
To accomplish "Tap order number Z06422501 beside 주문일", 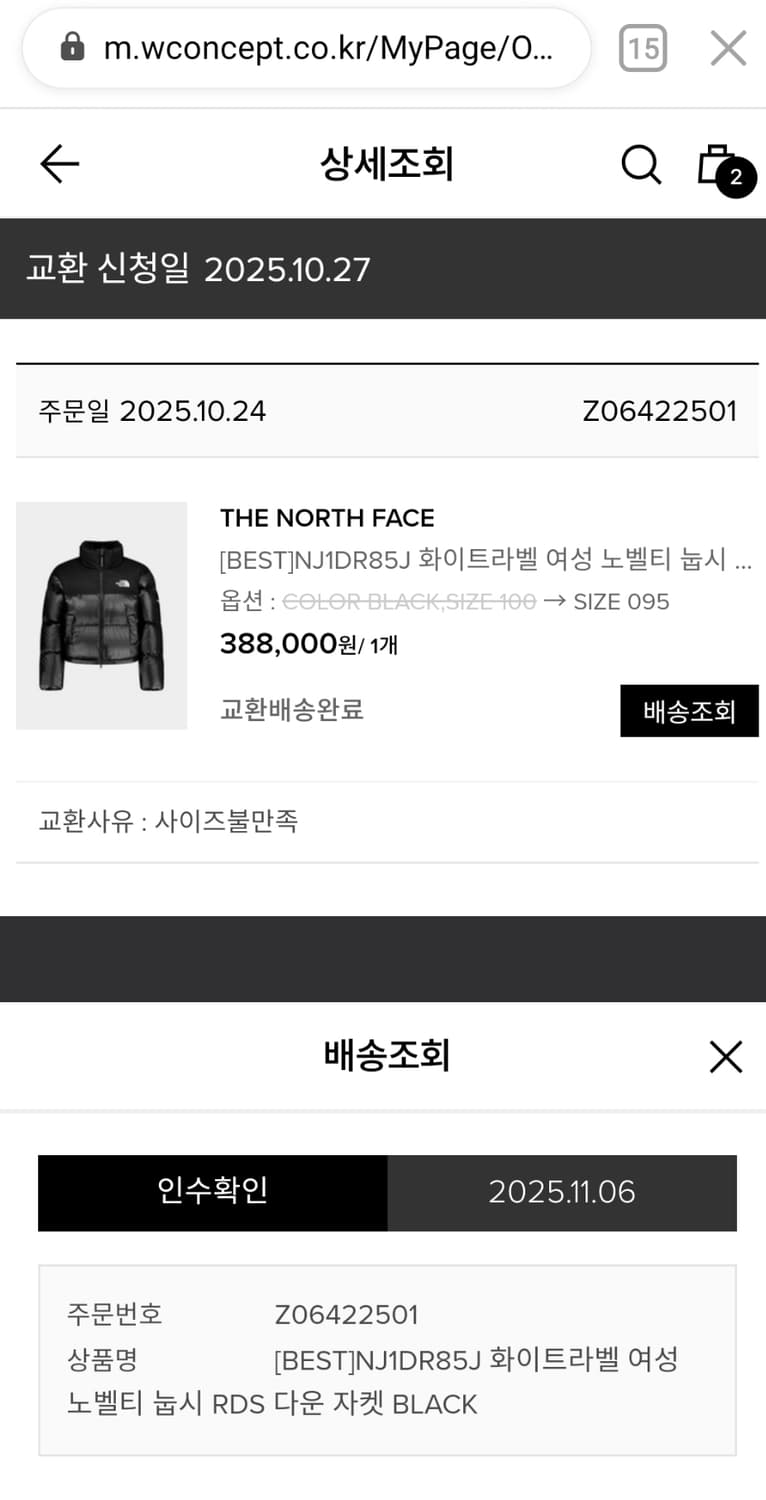I will tap(659, 411).
